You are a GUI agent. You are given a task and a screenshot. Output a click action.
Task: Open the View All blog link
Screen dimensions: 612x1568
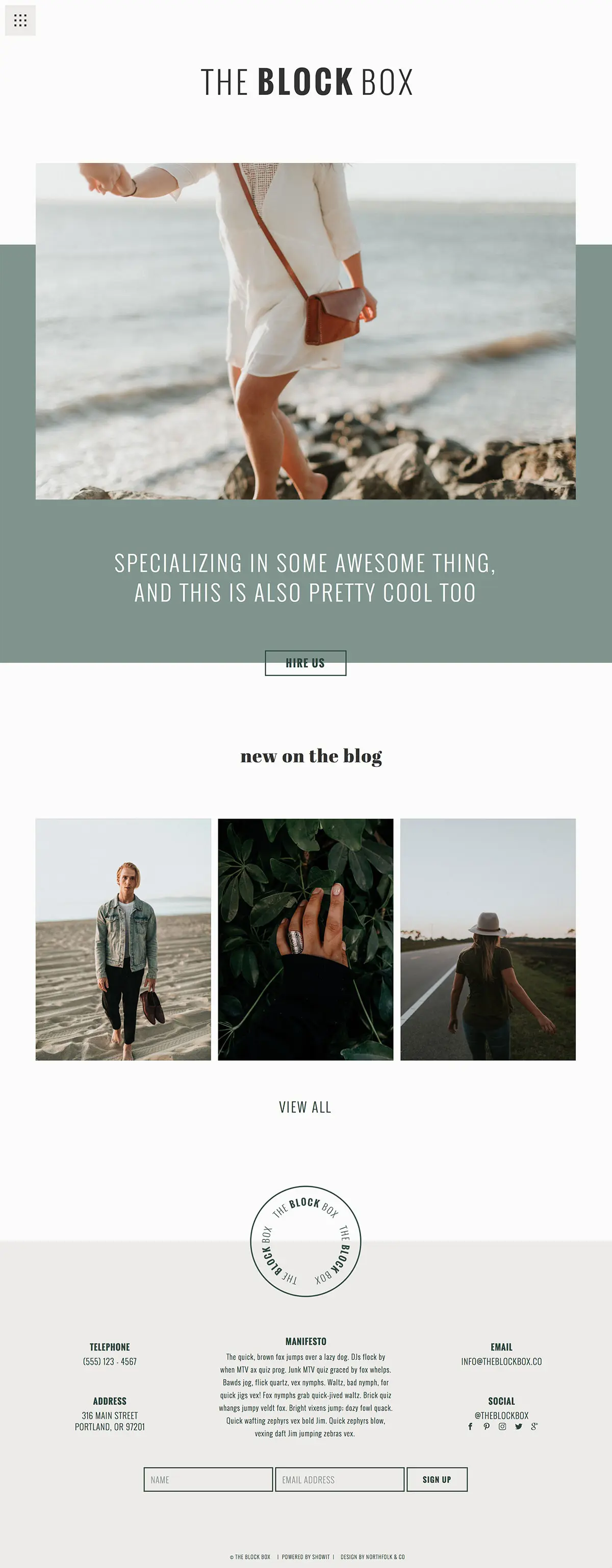(x=305, y=1107)
